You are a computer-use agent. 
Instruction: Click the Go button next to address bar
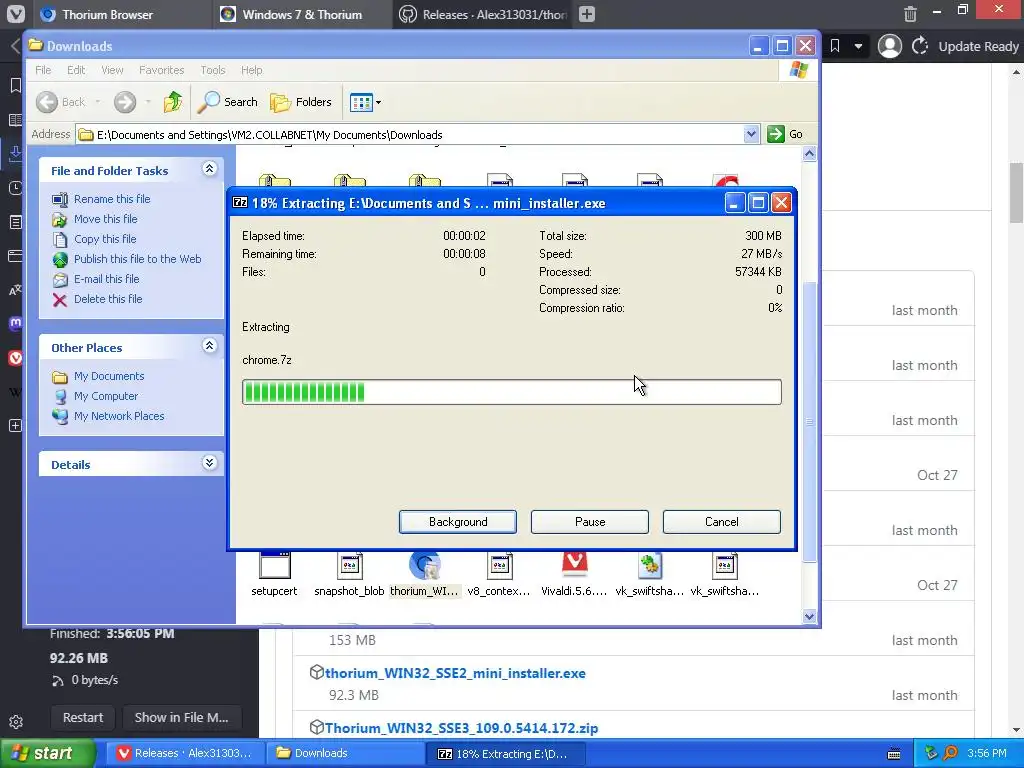tap(786, 134)
